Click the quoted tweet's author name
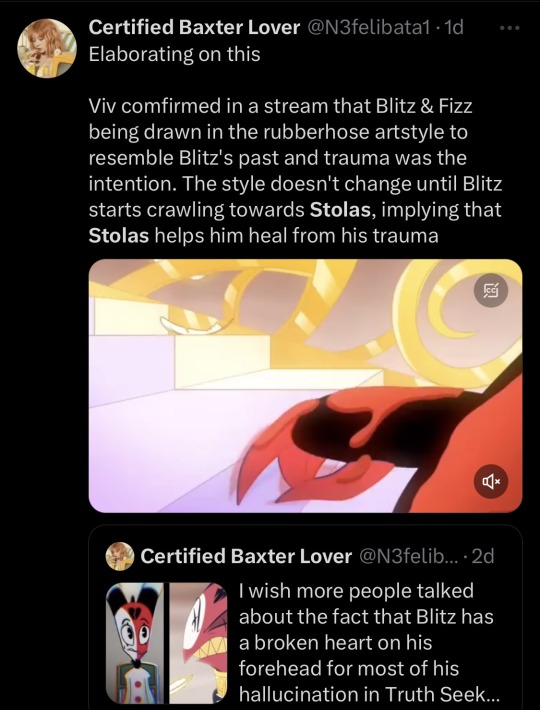The image size is (540, 710). point(246,556)
